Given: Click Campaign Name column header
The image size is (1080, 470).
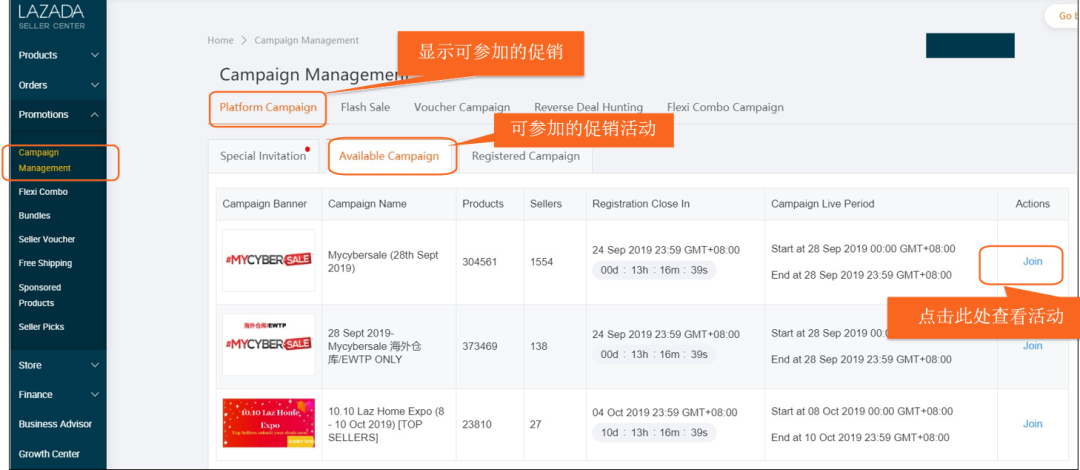Looking at the screenshot, I should click(367, 204).
